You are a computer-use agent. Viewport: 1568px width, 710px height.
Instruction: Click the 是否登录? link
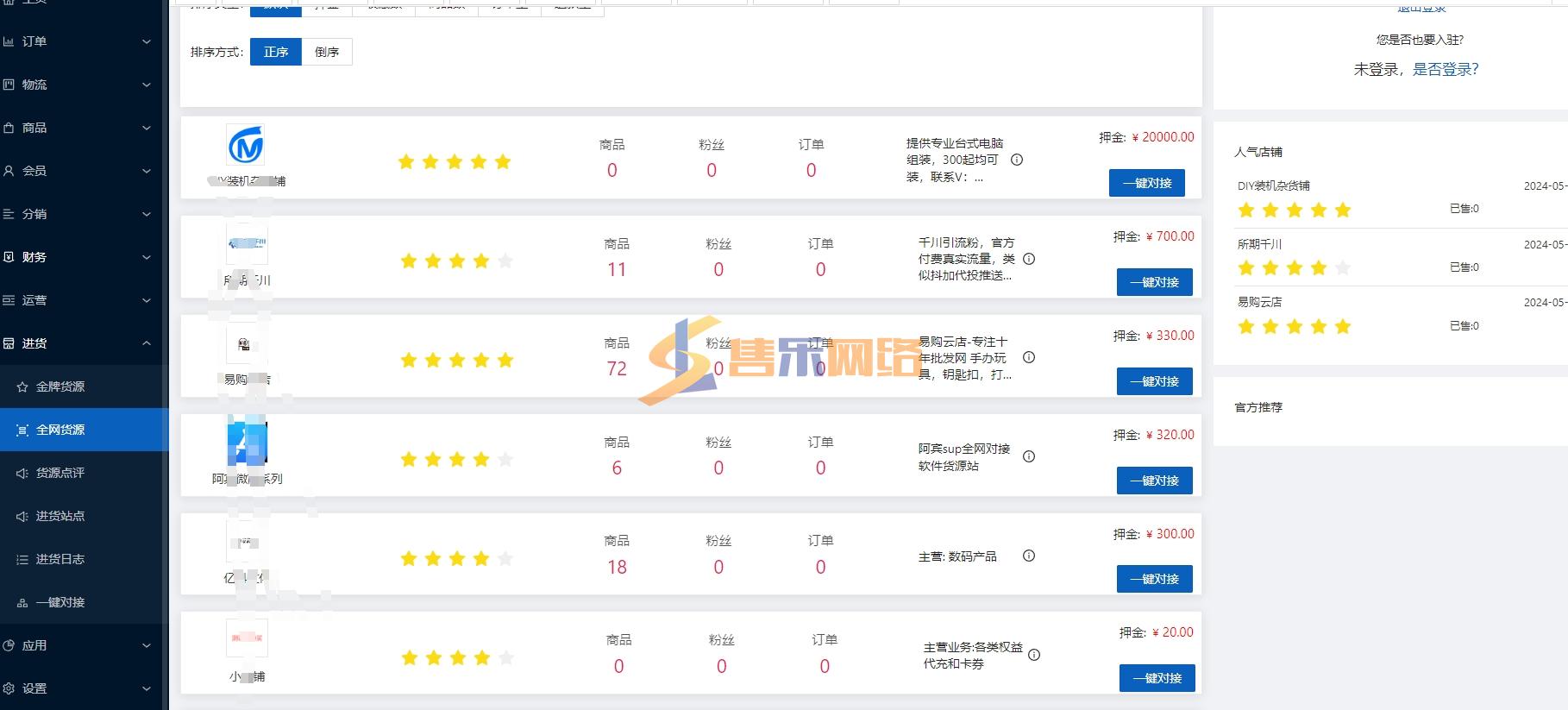[1446, 69]
